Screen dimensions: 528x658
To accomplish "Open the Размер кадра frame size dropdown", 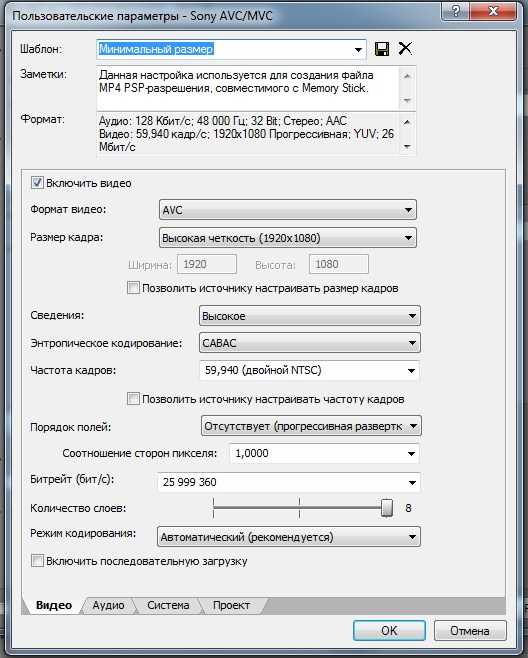I will [x=288, y=238].
